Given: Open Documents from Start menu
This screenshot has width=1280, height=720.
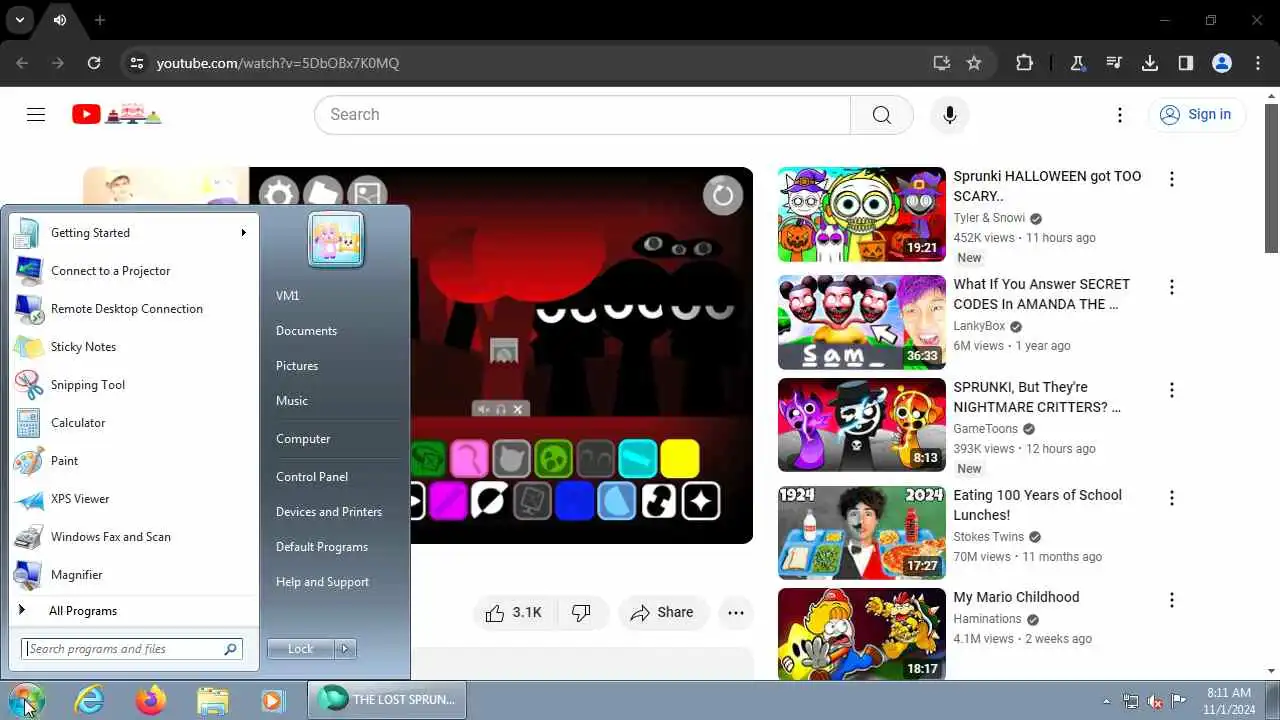Looking at the screenshot, I should pos(306,331).
